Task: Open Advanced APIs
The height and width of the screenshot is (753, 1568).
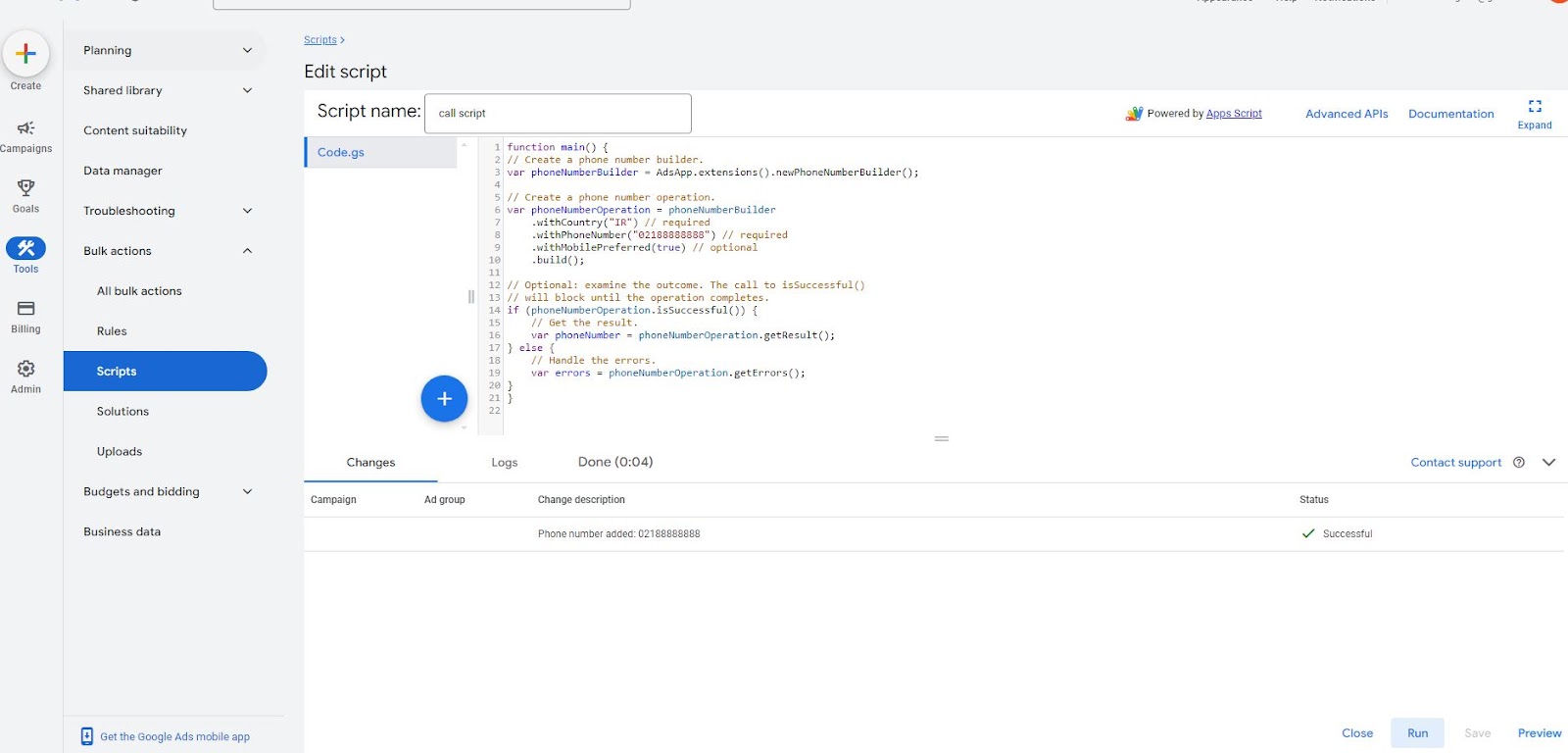Action: point(1347,114)
